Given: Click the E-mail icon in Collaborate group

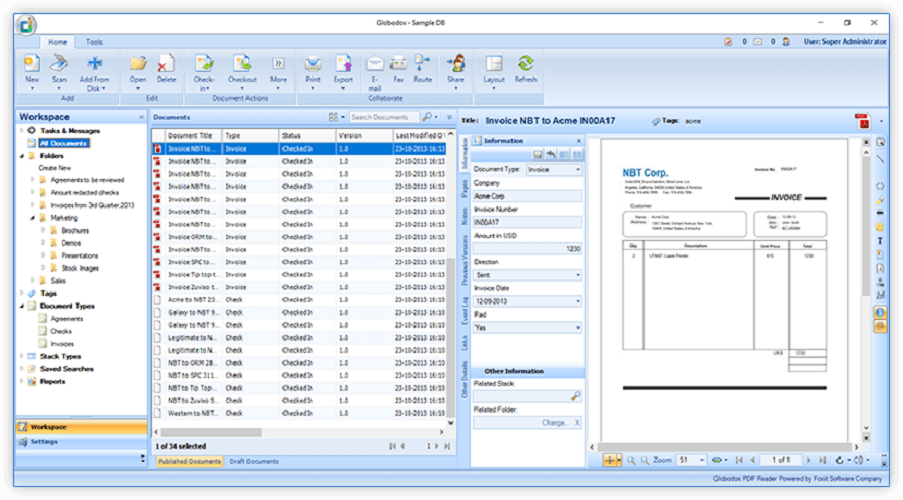Looking at the screenshot, I should pyautogui.click(x=375, y=63).
